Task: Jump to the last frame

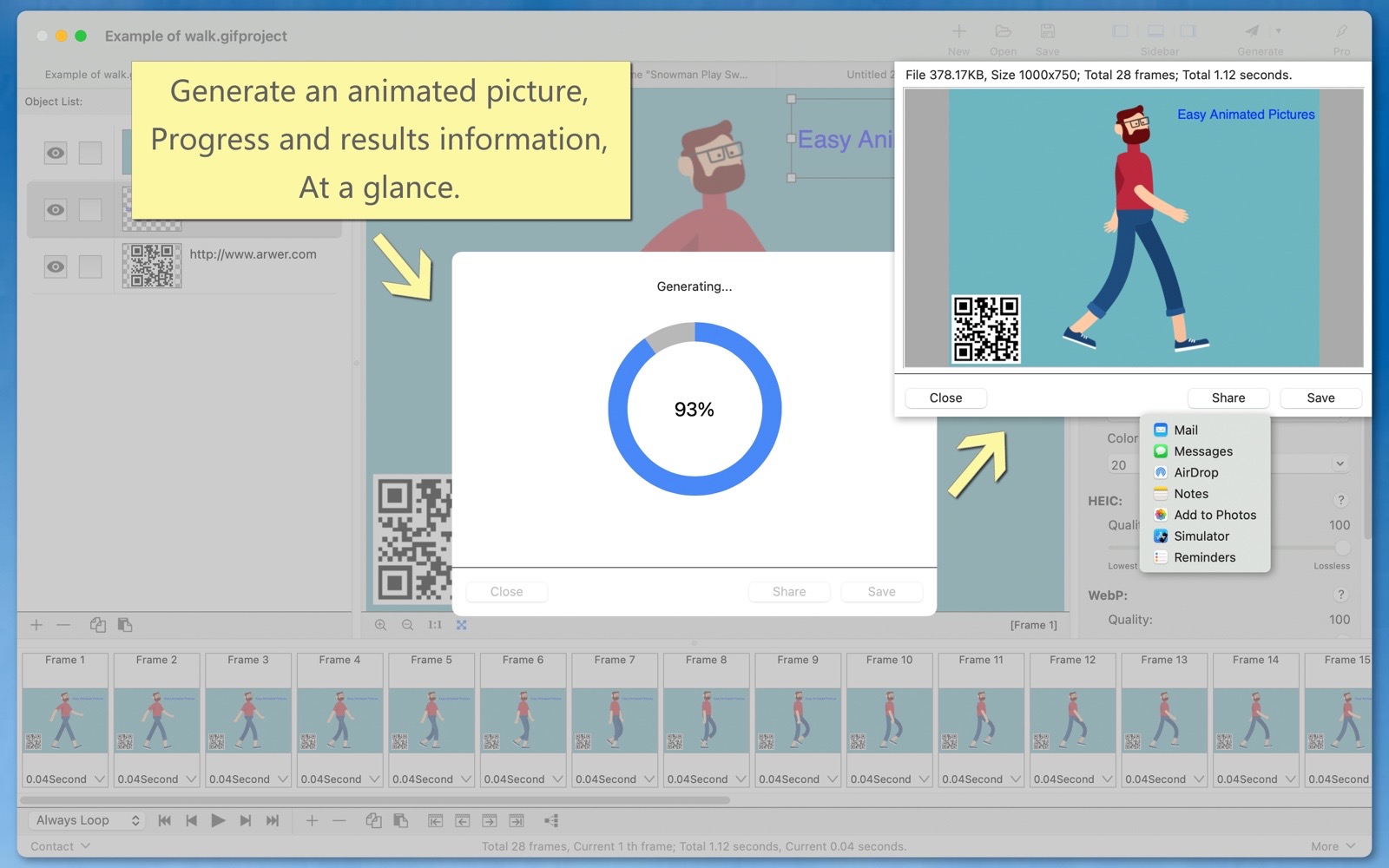Action: [x=273, y=820]
